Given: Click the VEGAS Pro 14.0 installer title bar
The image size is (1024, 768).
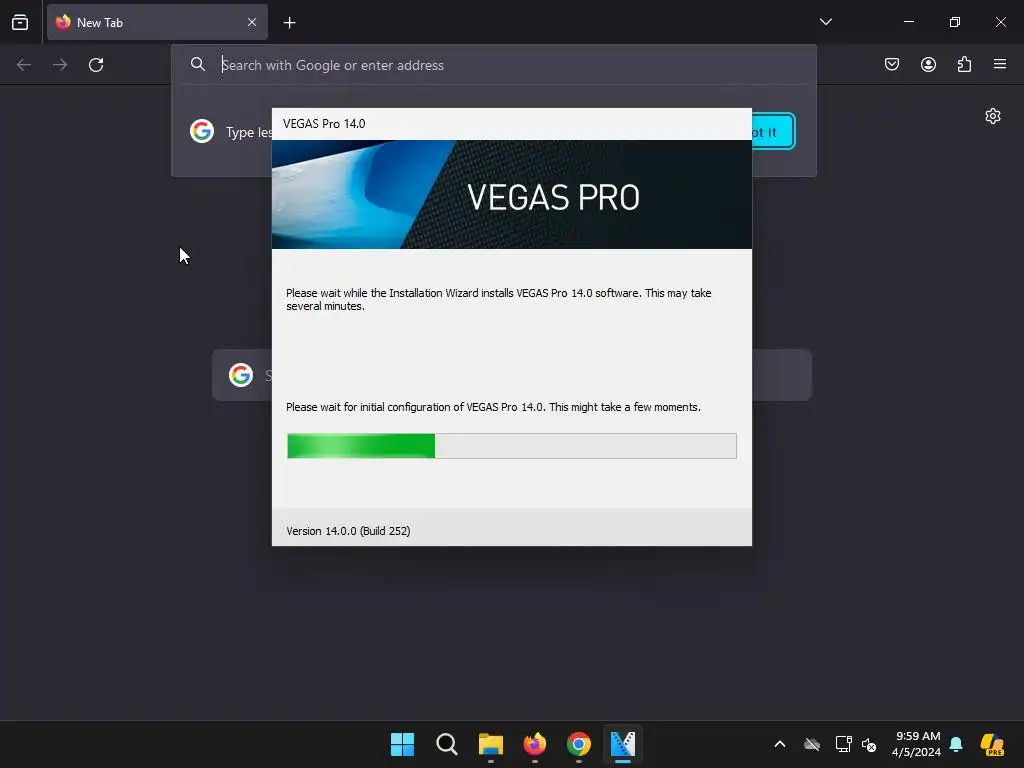Looking at the screenshot, I should click(511, 124).
